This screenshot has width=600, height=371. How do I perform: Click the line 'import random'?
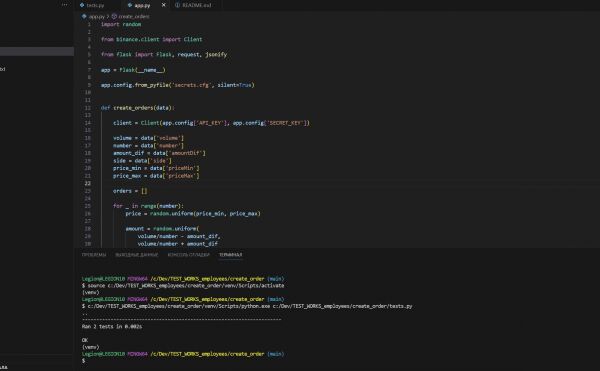[x=121, y=24]
